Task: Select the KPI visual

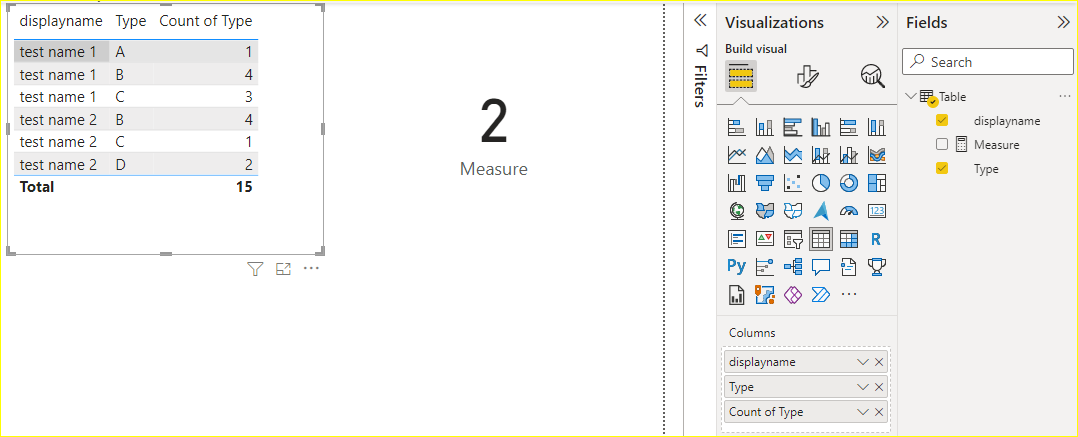Action: click(764, 239)
